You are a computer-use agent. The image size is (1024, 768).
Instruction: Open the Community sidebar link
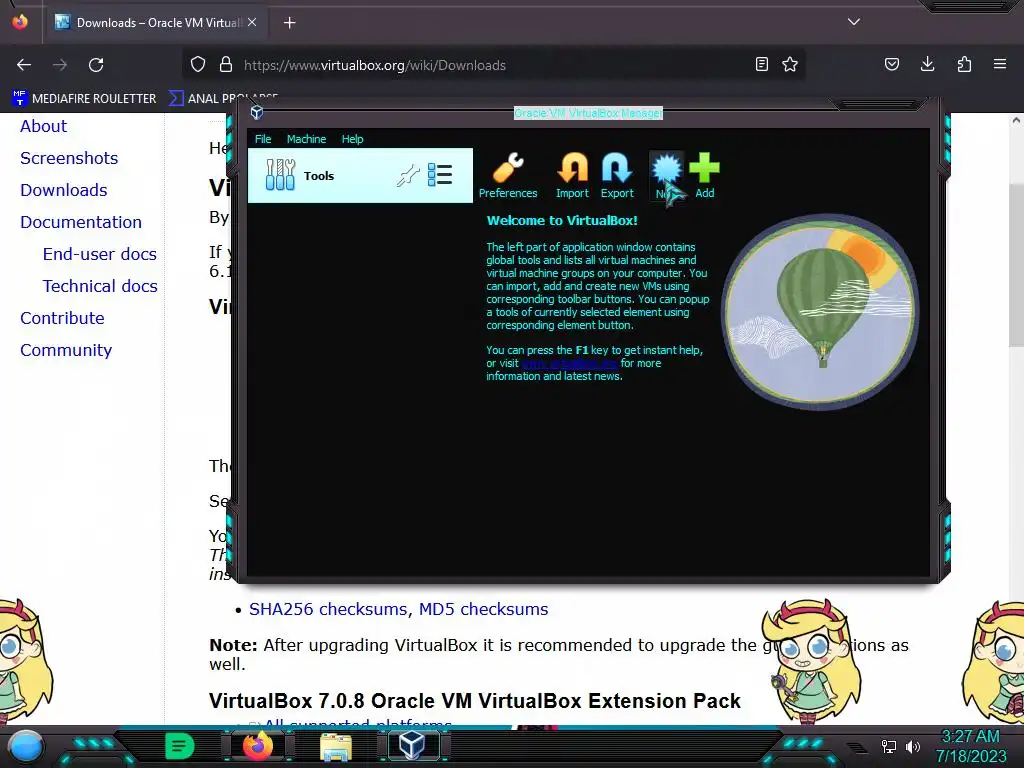pyautogui.click(x=66, y=350)
